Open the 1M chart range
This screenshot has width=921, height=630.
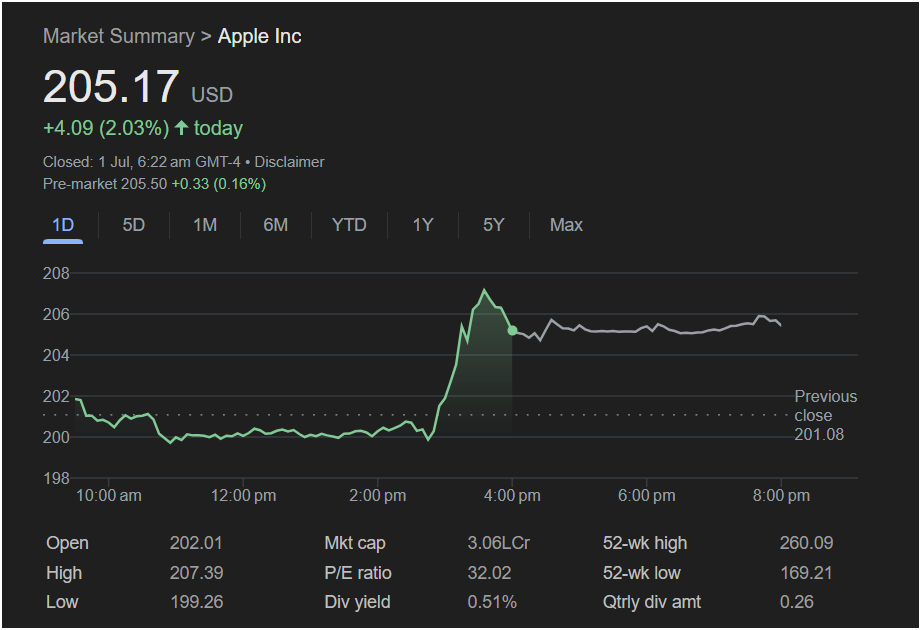[x=205, y=225]
